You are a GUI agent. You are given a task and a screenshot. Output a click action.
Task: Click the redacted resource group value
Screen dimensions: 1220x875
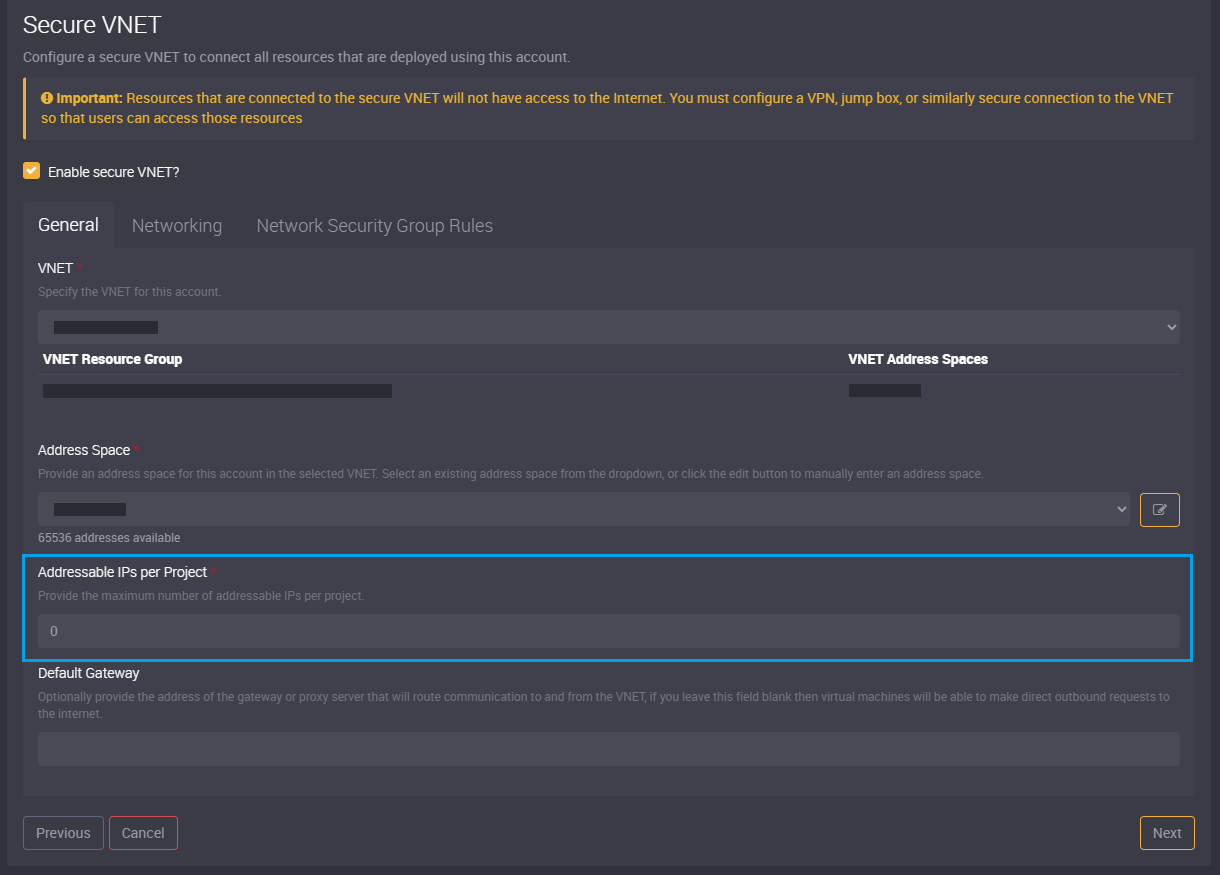click(217, 391)
